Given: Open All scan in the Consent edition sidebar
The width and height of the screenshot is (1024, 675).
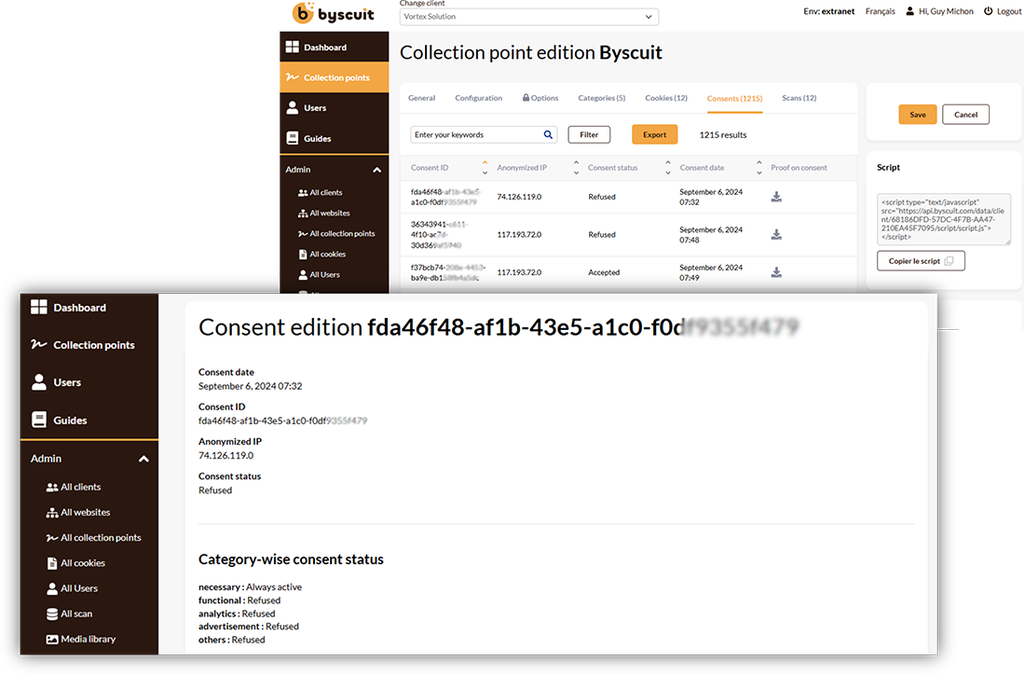Looking at the screenshot, I should click(69, 614).
